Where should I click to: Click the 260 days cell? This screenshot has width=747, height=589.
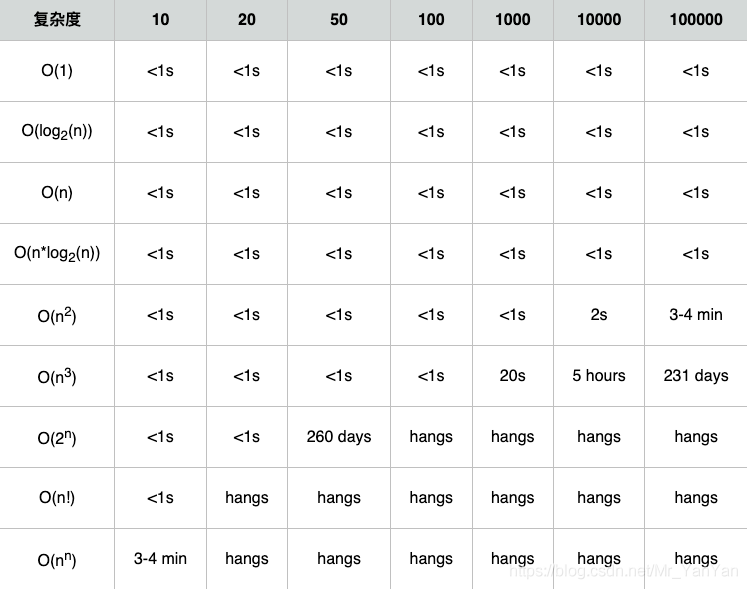(x=339, y=437)
